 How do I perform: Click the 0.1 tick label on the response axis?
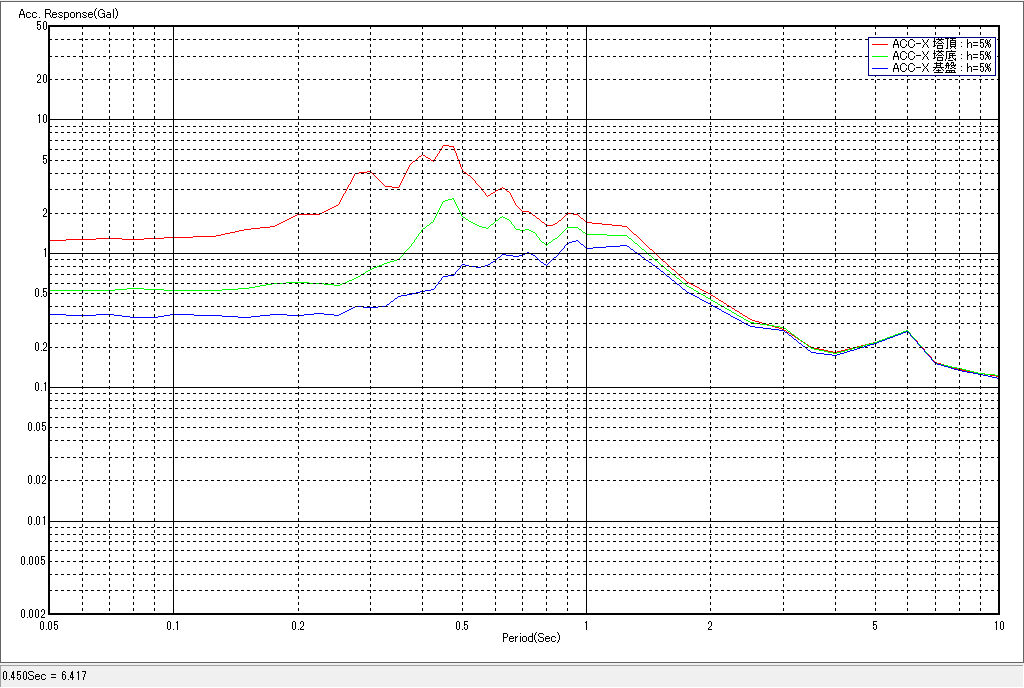click(x=39, y=387)
